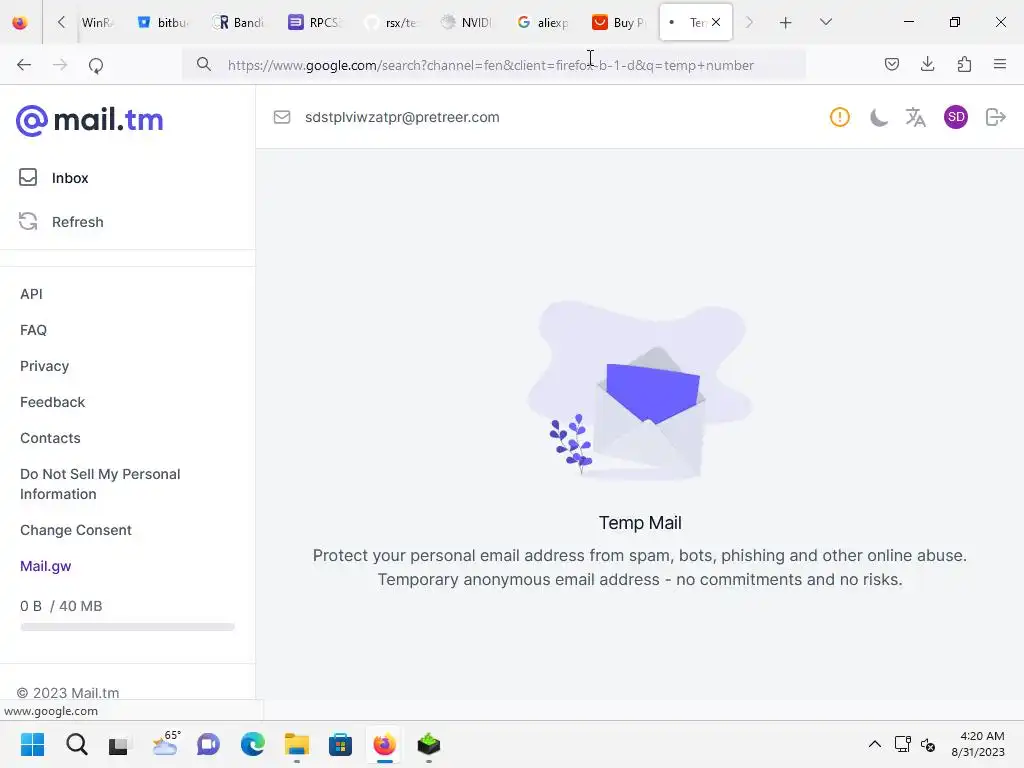
Task: Switch to the Buy P tab
Action: pyautogui.click(x=618, y=22)
